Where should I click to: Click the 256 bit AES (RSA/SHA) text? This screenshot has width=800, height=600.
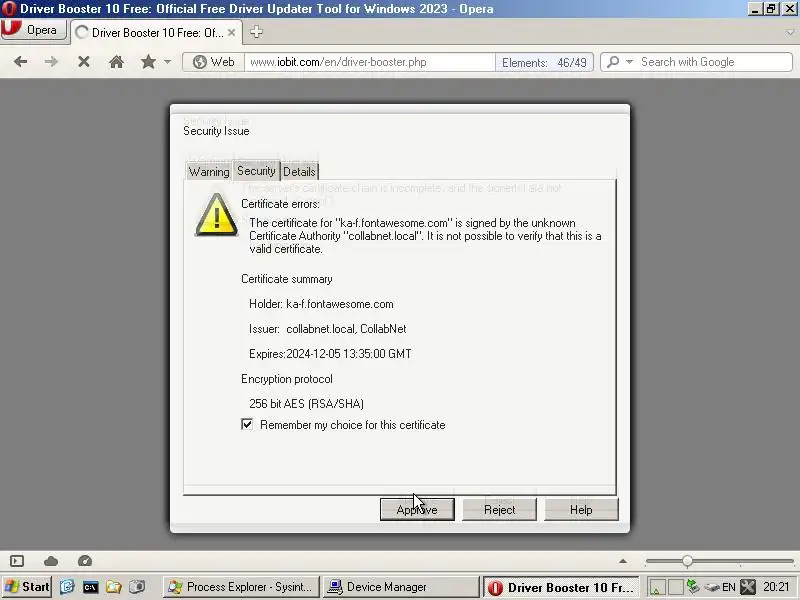(306, 404)
